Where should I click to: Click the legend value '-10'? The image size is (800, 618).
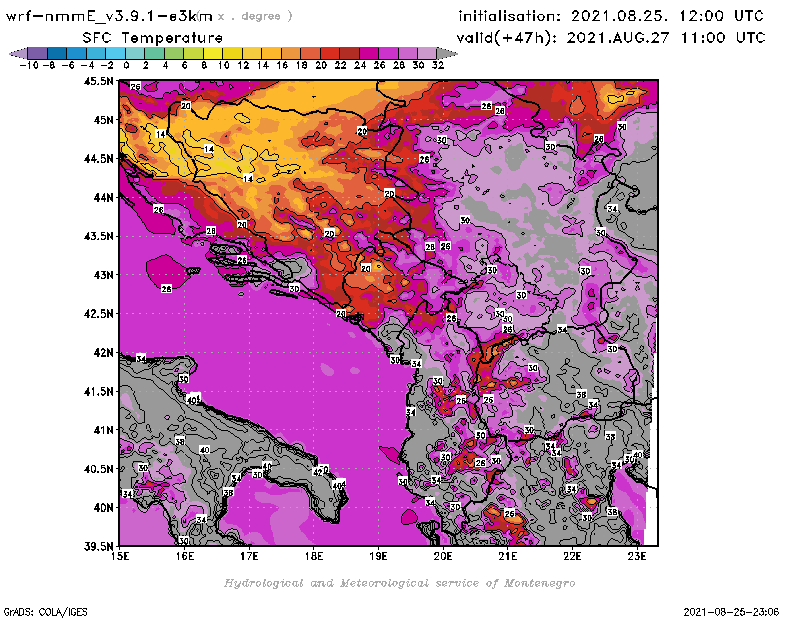29,65
